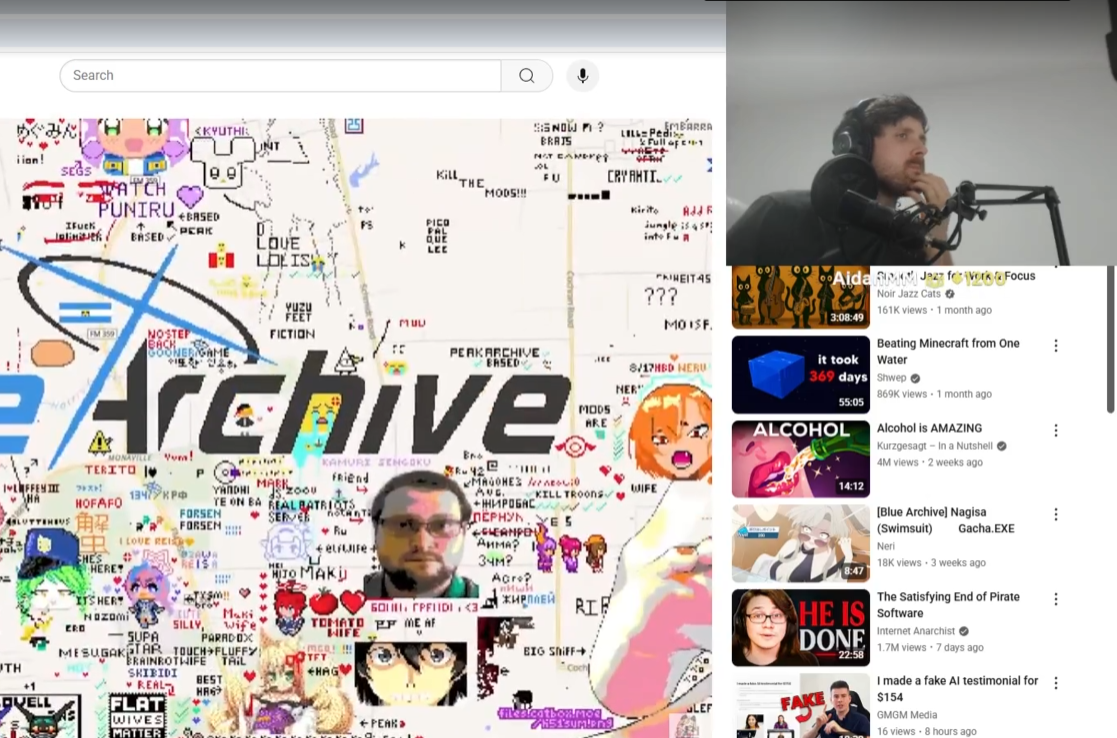Open options menu for Blue Archive Nagisa video
This screenshot has width=1117, height=738.
1056,514
